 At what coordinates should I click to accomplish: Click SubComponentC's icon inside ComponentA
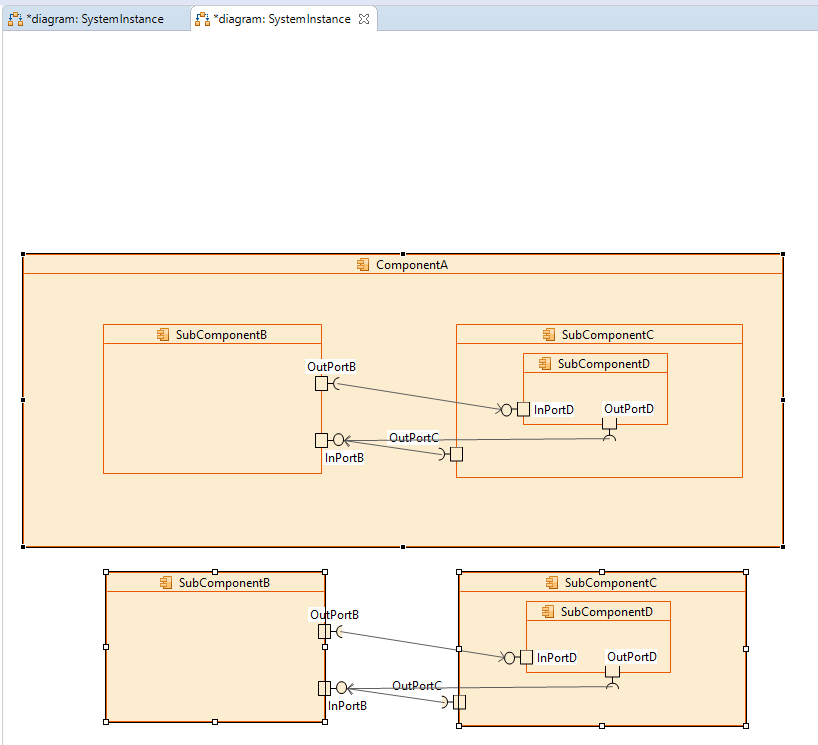coord(549,335)
